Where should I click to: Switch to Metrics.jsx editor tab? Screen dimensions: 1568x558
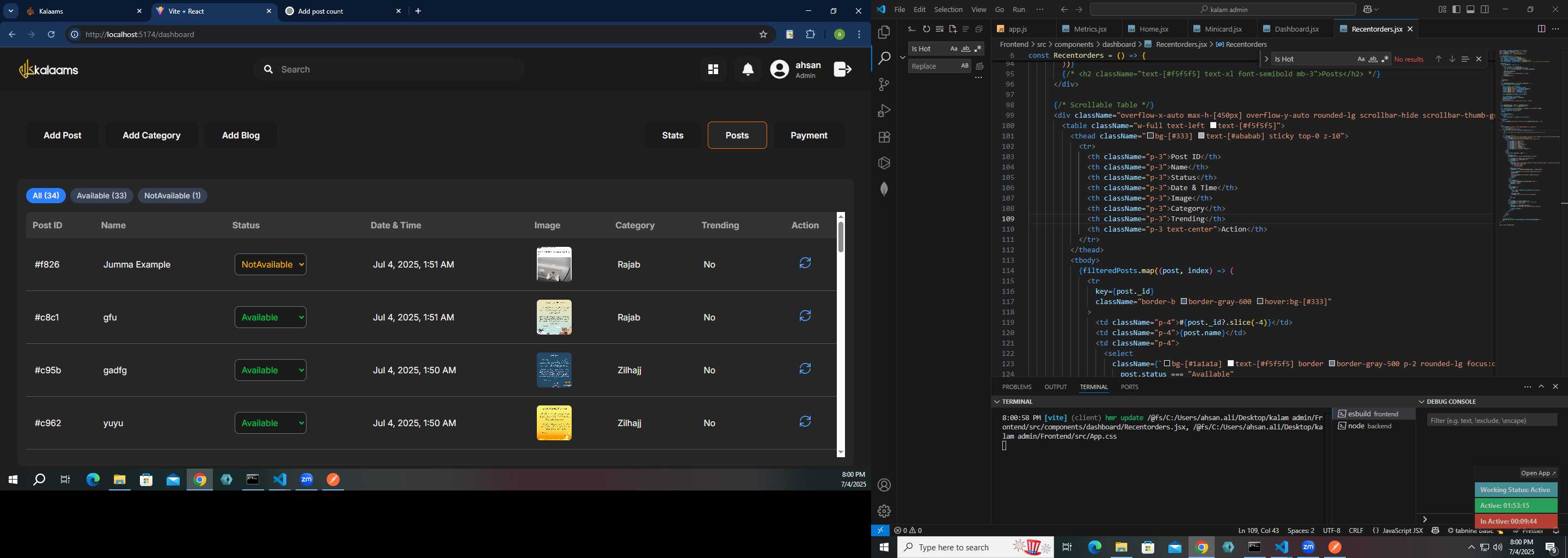pos(1089,29)
